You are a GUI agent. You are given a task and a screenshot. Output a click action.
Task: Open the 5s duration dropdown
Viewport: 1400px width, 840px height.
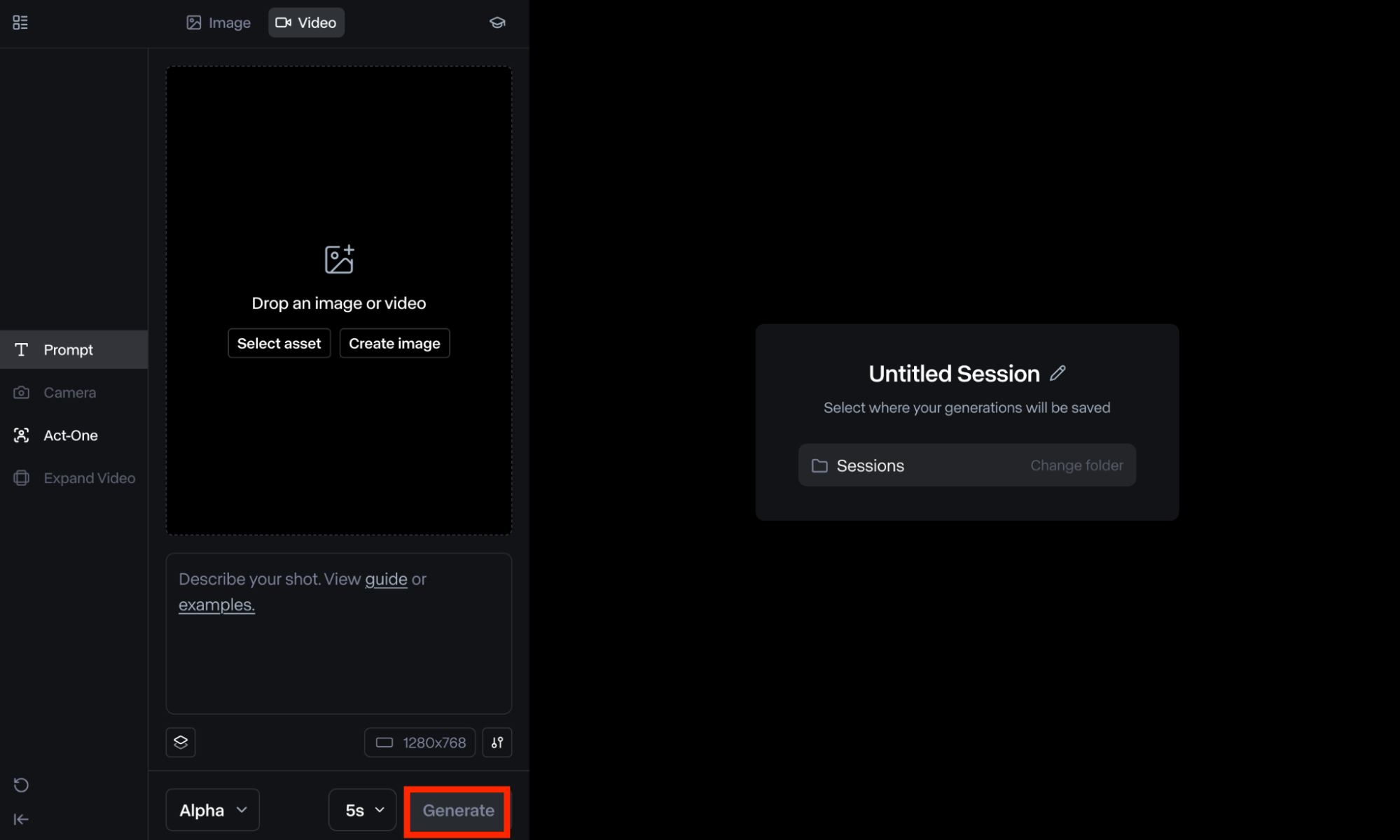(x=363, y=810)
